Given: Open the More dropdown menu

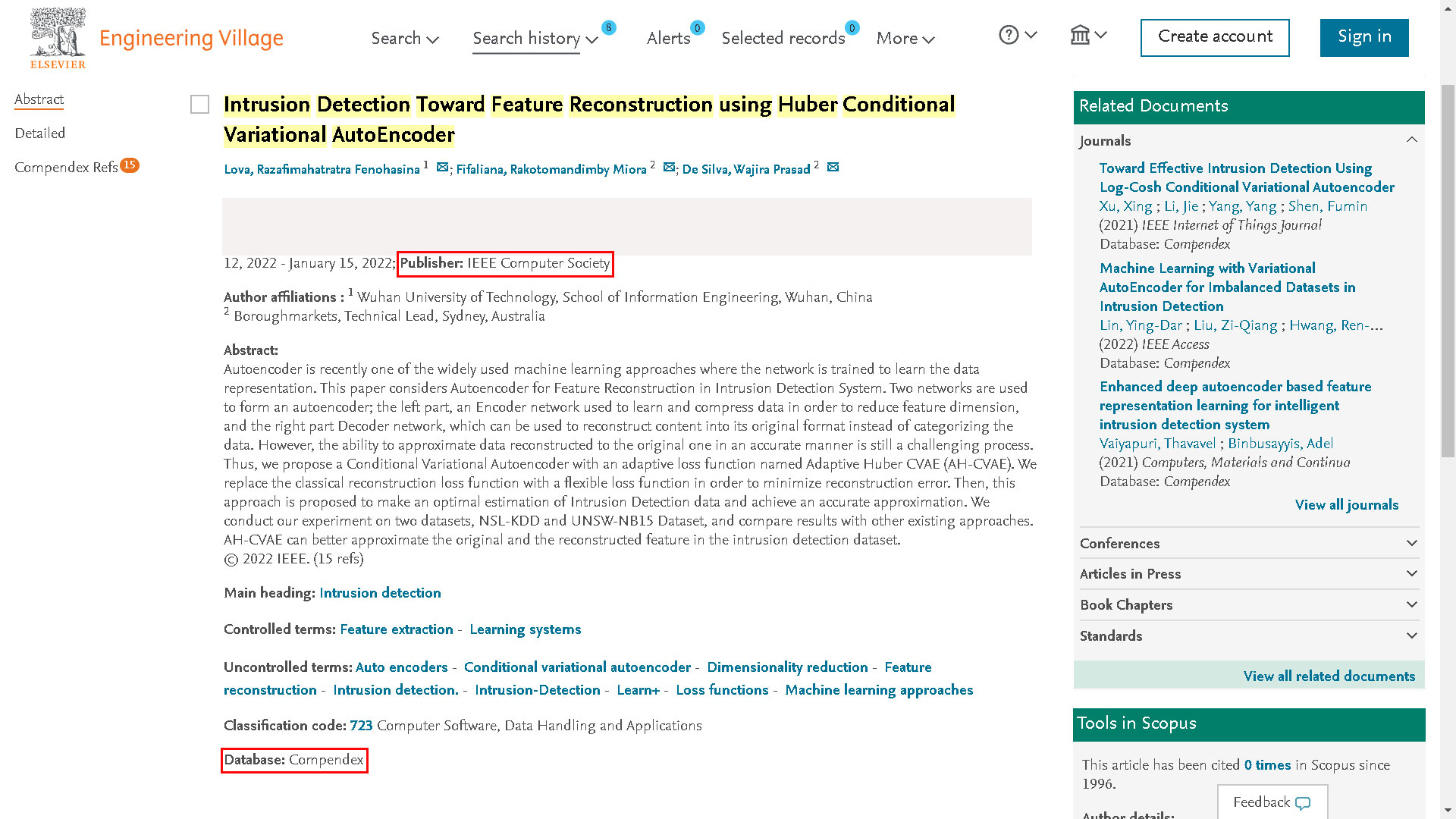Looking at the screenshot, I should coord(905,38).
